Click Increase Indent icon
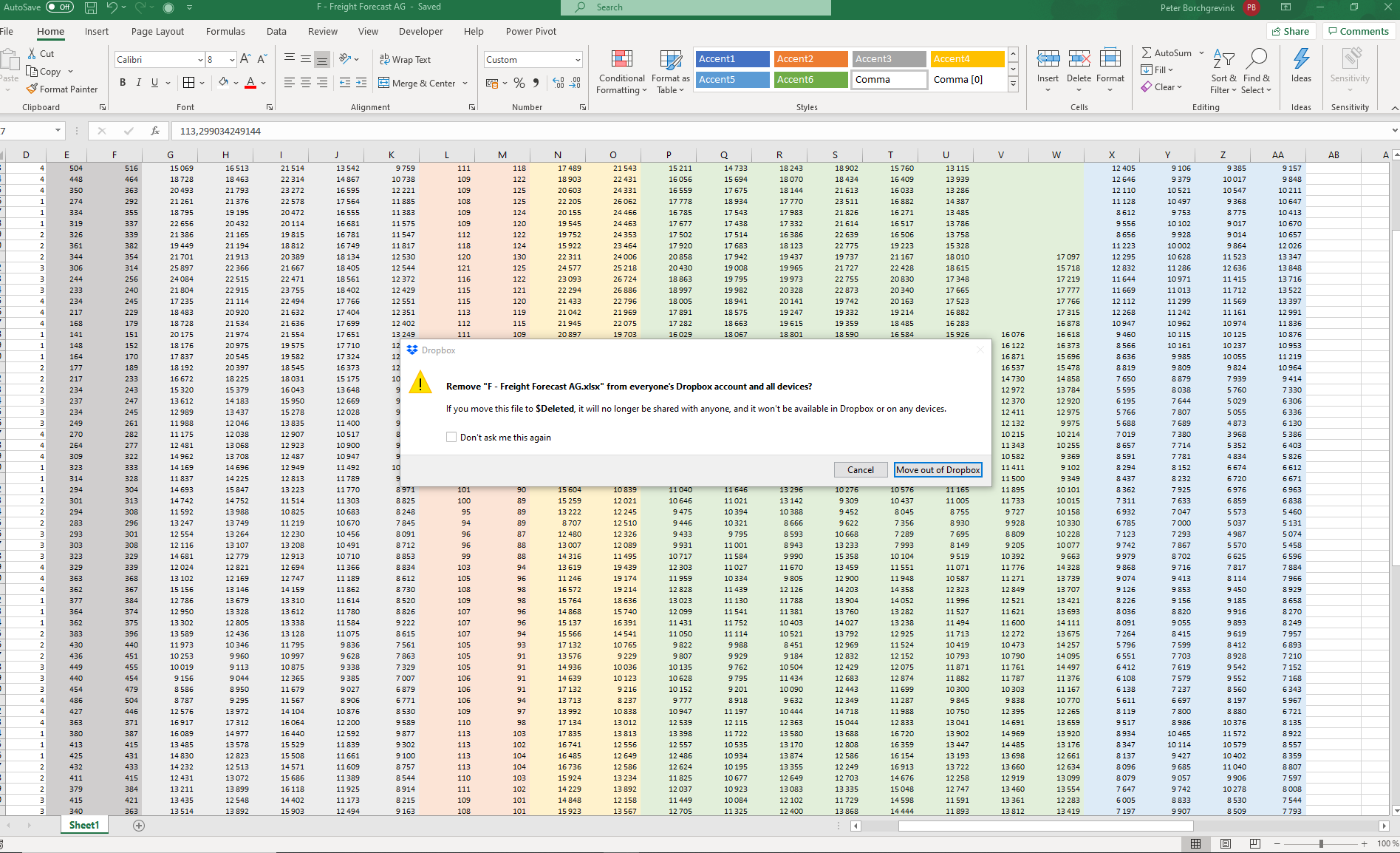1400x853 pixels. click(x=361, y=83)
